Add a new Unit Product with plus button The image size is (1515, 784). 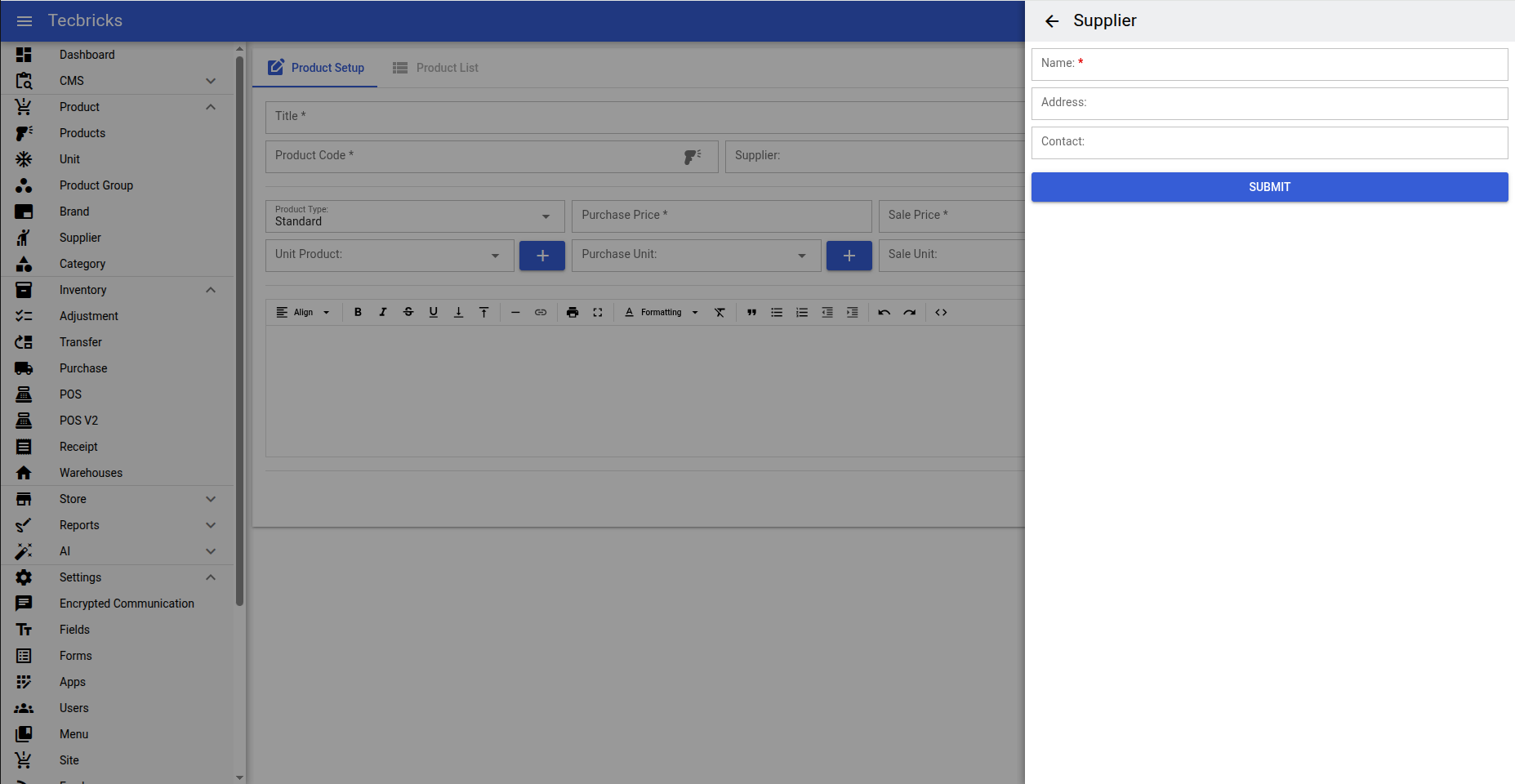pyautogui.click(x=542, y=256)
